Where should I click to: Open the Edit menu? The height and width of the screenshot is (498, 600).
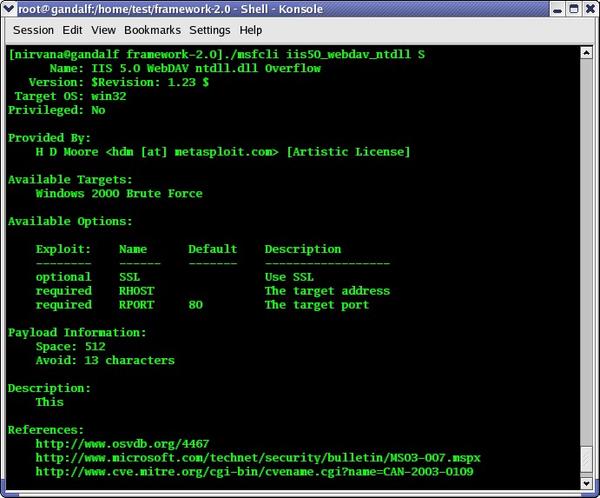pos(73,30)
